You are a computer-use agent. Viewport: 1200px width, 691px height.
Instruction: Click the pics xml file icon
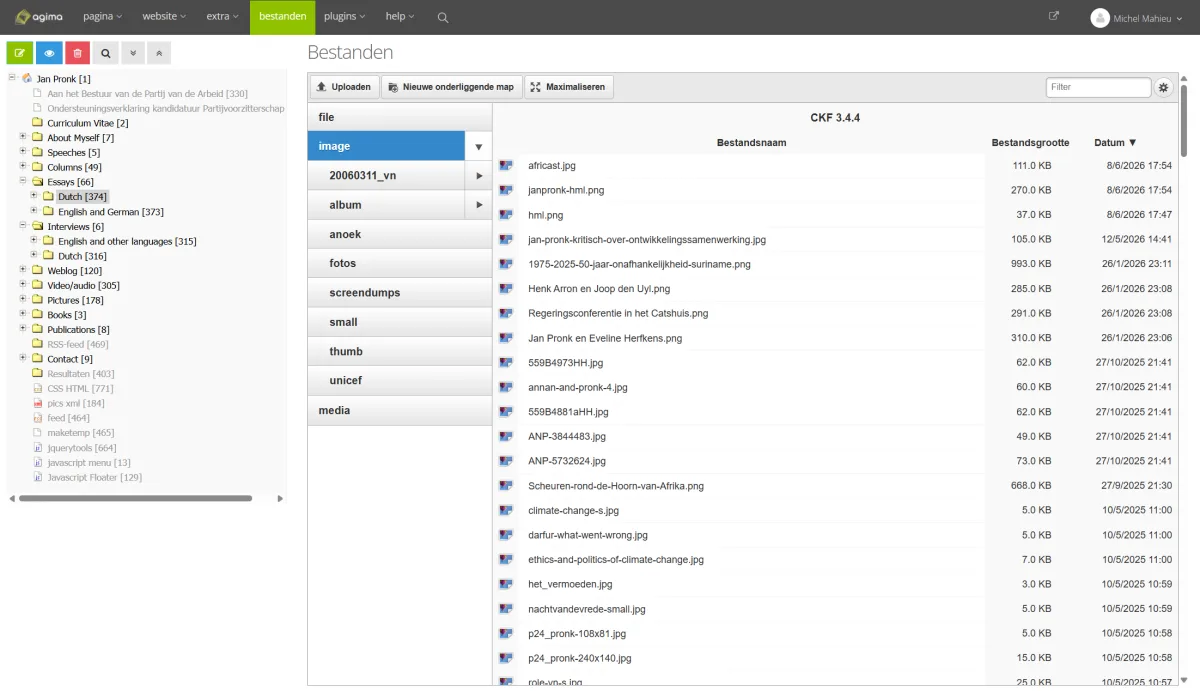coord(37,403)
